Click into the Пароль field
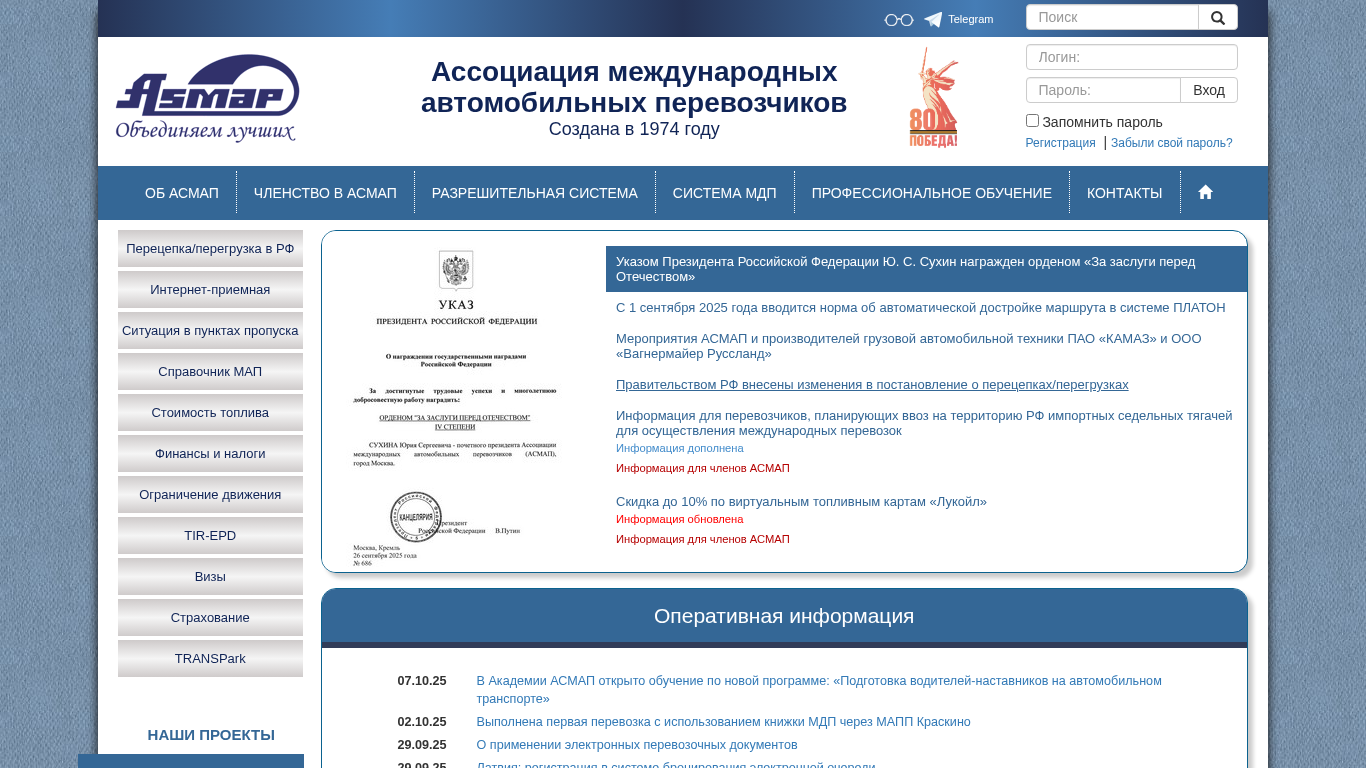 point(1103,90)
